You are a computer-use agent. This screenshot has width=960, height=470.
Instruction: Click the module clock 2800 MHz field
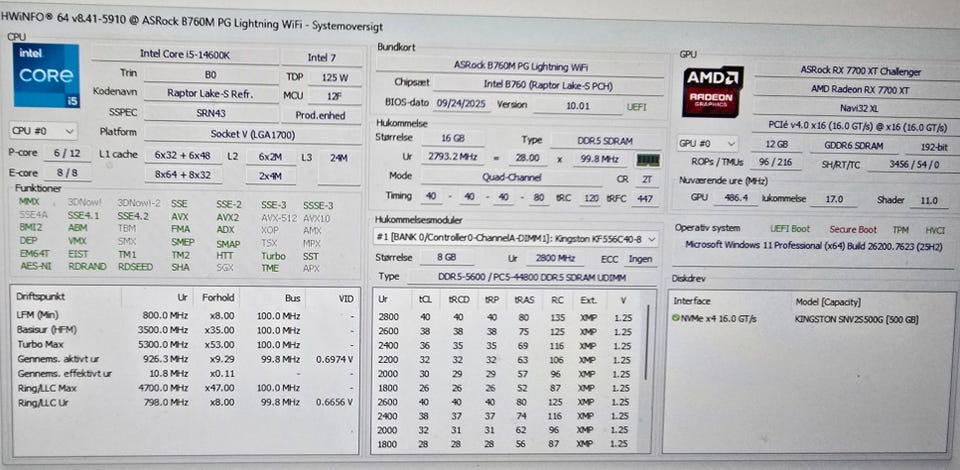click(553, 259)
